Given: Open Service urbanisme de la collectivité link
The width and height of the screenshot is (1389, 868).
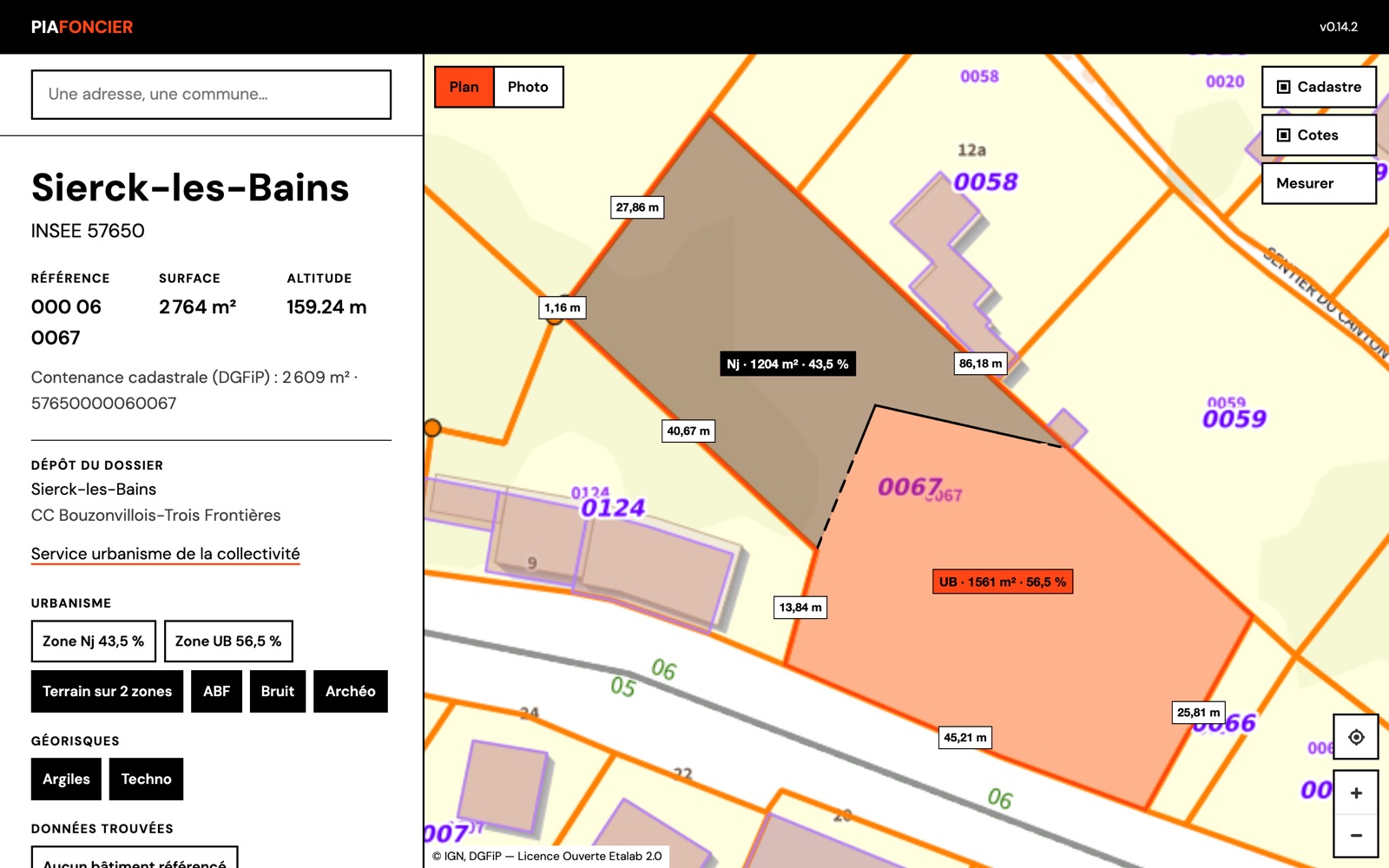Looking at the screenshot, I should click(x=166, y=554).
